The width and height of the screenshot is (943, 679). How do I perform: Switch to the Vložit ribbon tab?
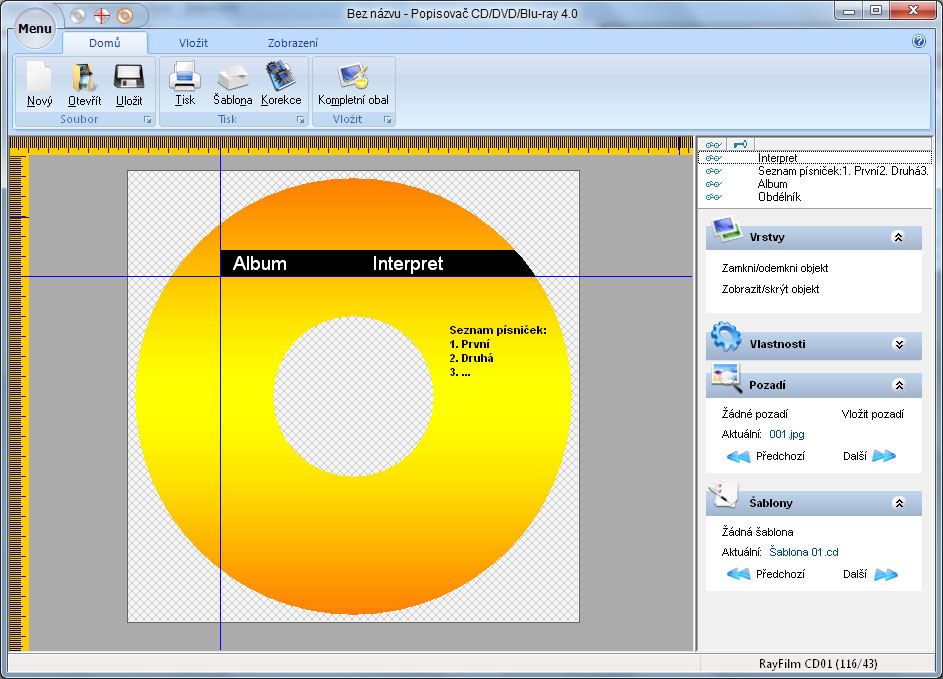click(193, 43)
